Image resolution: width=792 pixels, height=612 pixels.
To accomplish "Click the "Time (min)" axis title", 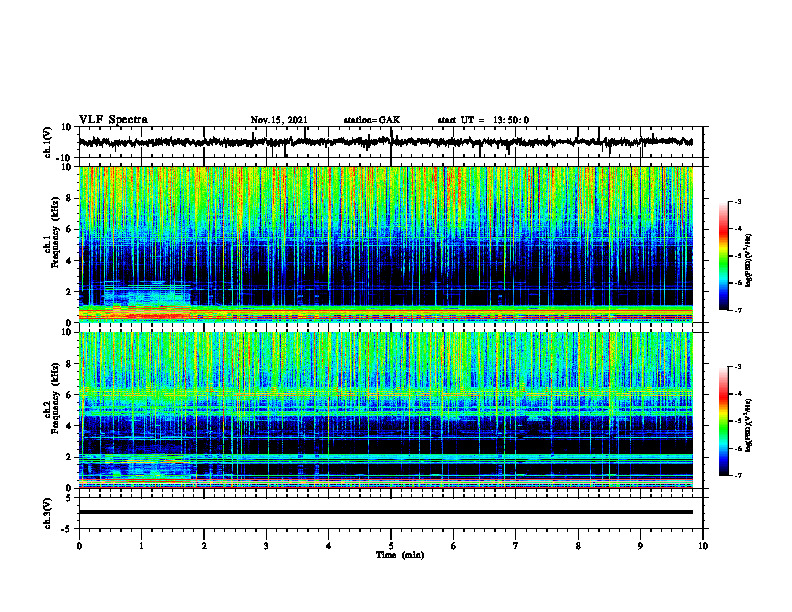I will (x=400, y=555).
